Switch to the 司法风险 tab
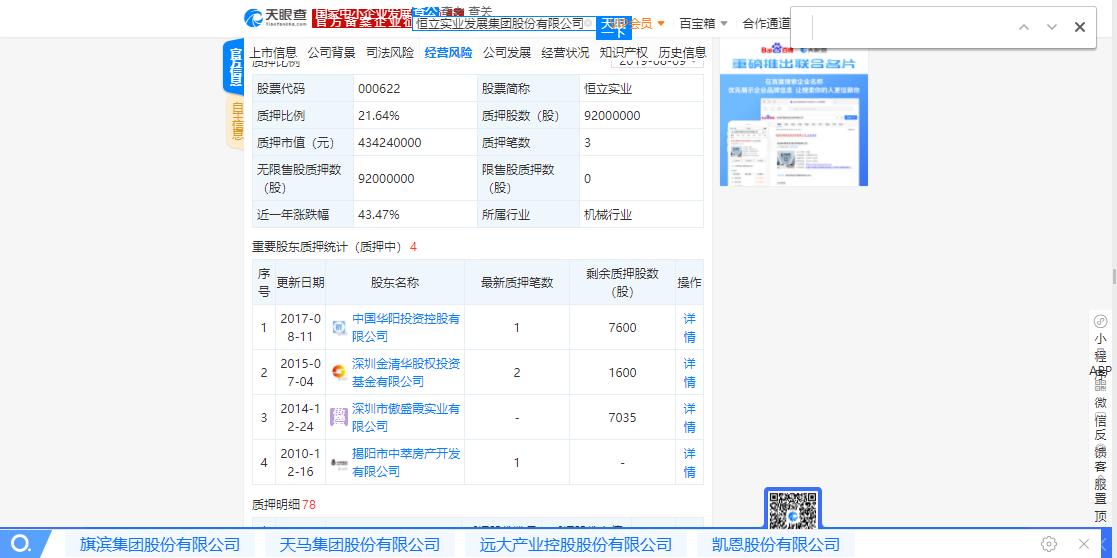The image size is (1117, 558). (x=390, y=52)
